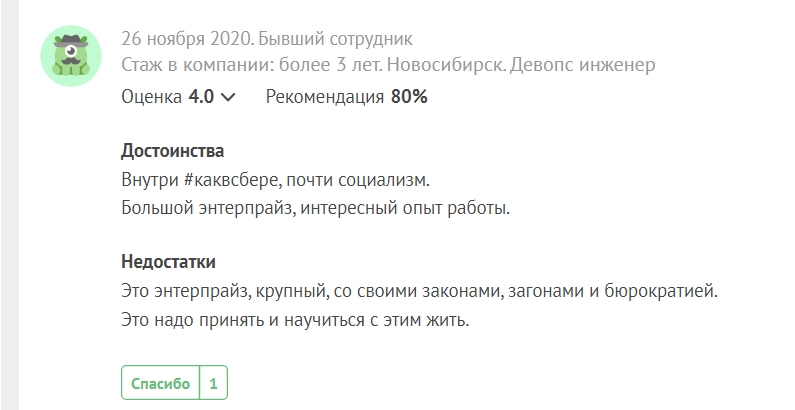Click the line starting Это надо принять
This screenshot has width=795, height=410.
click(x=294, y=322)
